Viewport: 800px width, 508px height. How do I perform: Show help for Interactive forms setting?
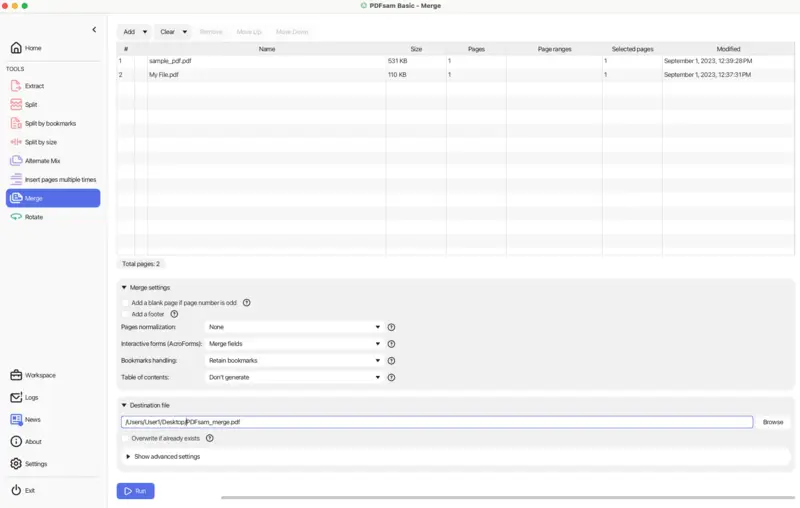click(x=391, y=344)
